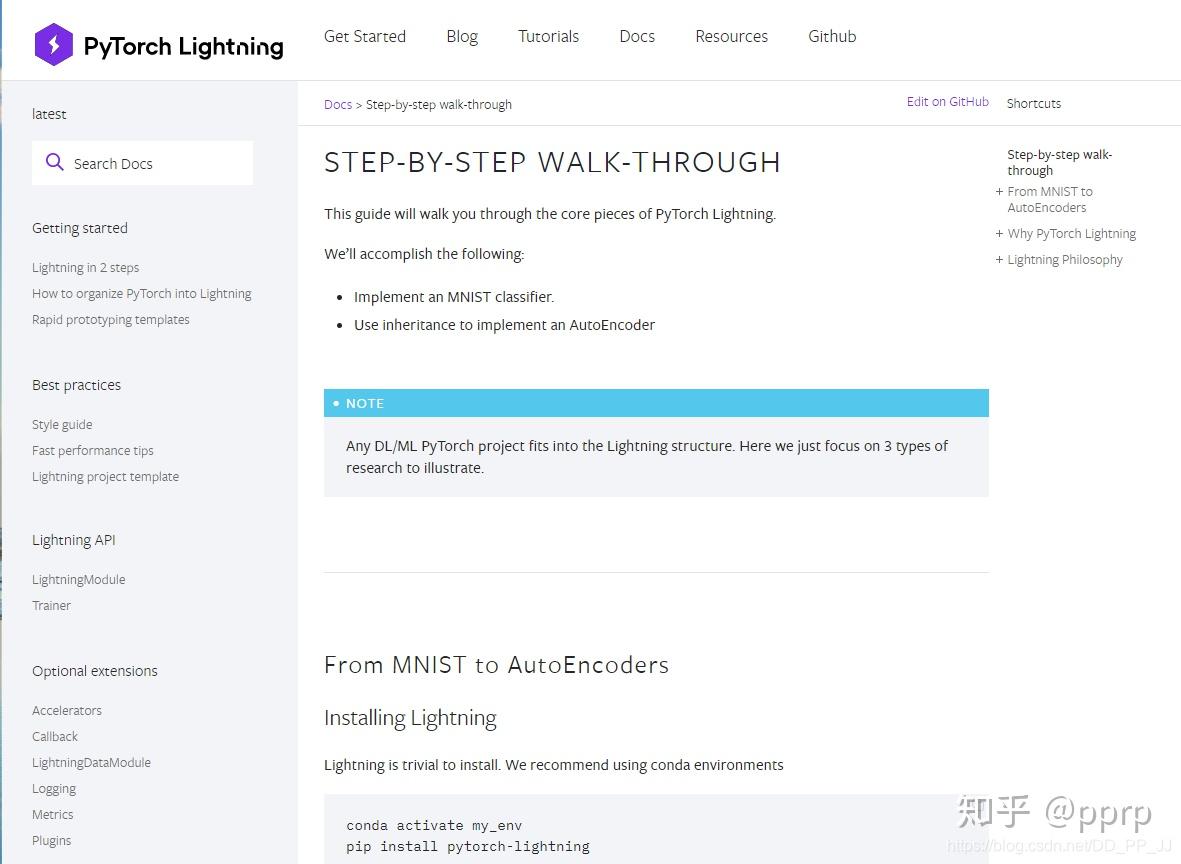
Task: Open the LightningModule documentation
Action: point(78,579)
